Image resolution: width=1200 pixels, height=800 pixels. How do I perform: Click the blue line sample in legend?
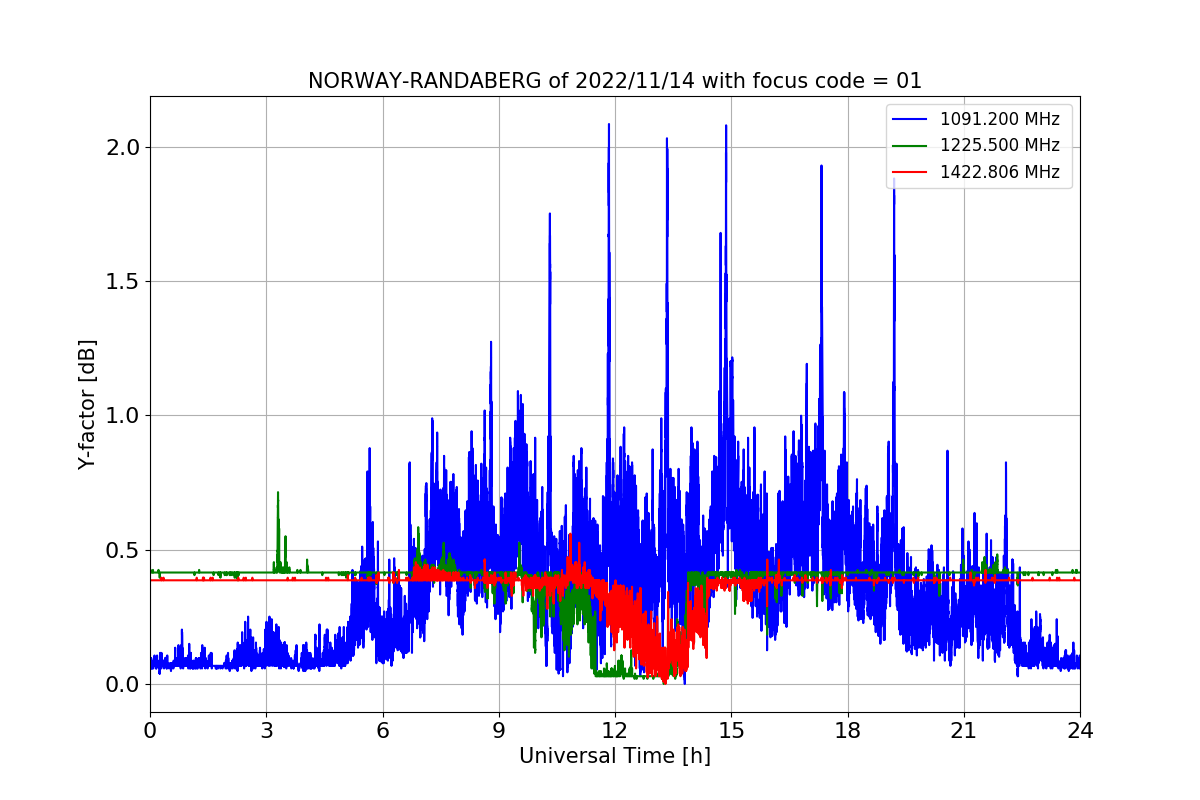[x=911, y=119]
